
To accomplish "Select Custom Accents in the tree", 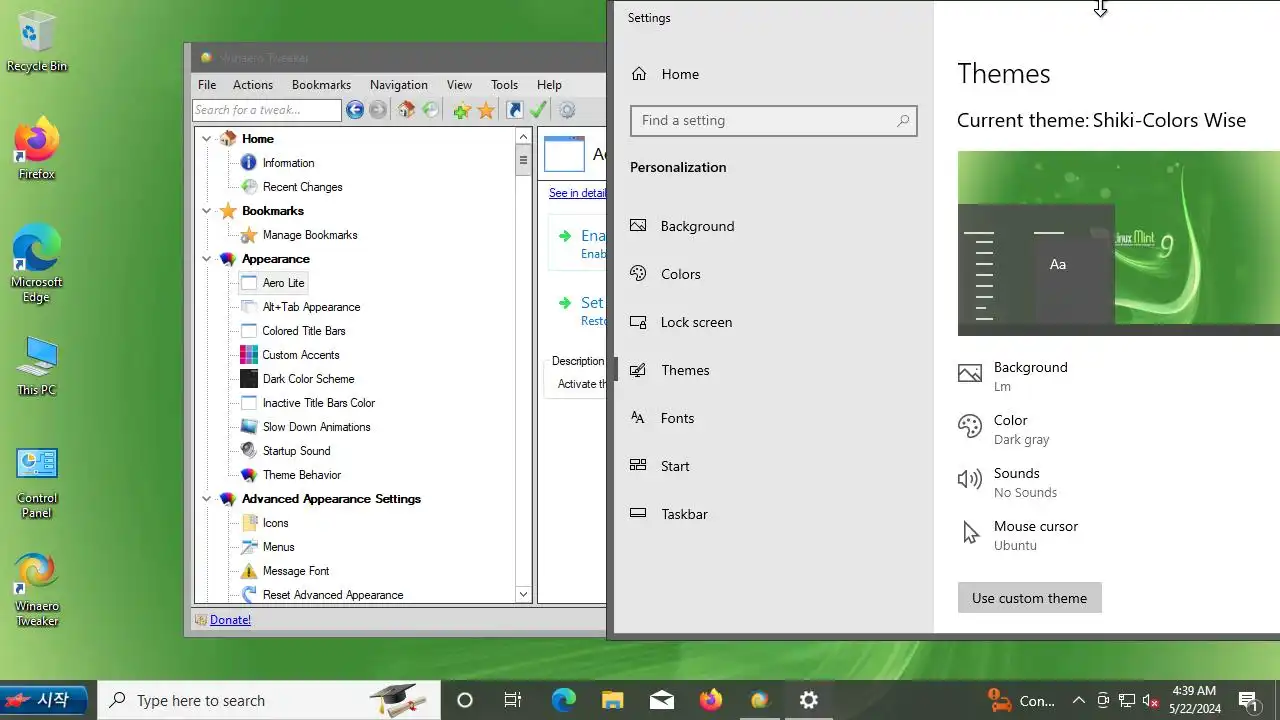I will pyautogui.click(x=300, y=355).
